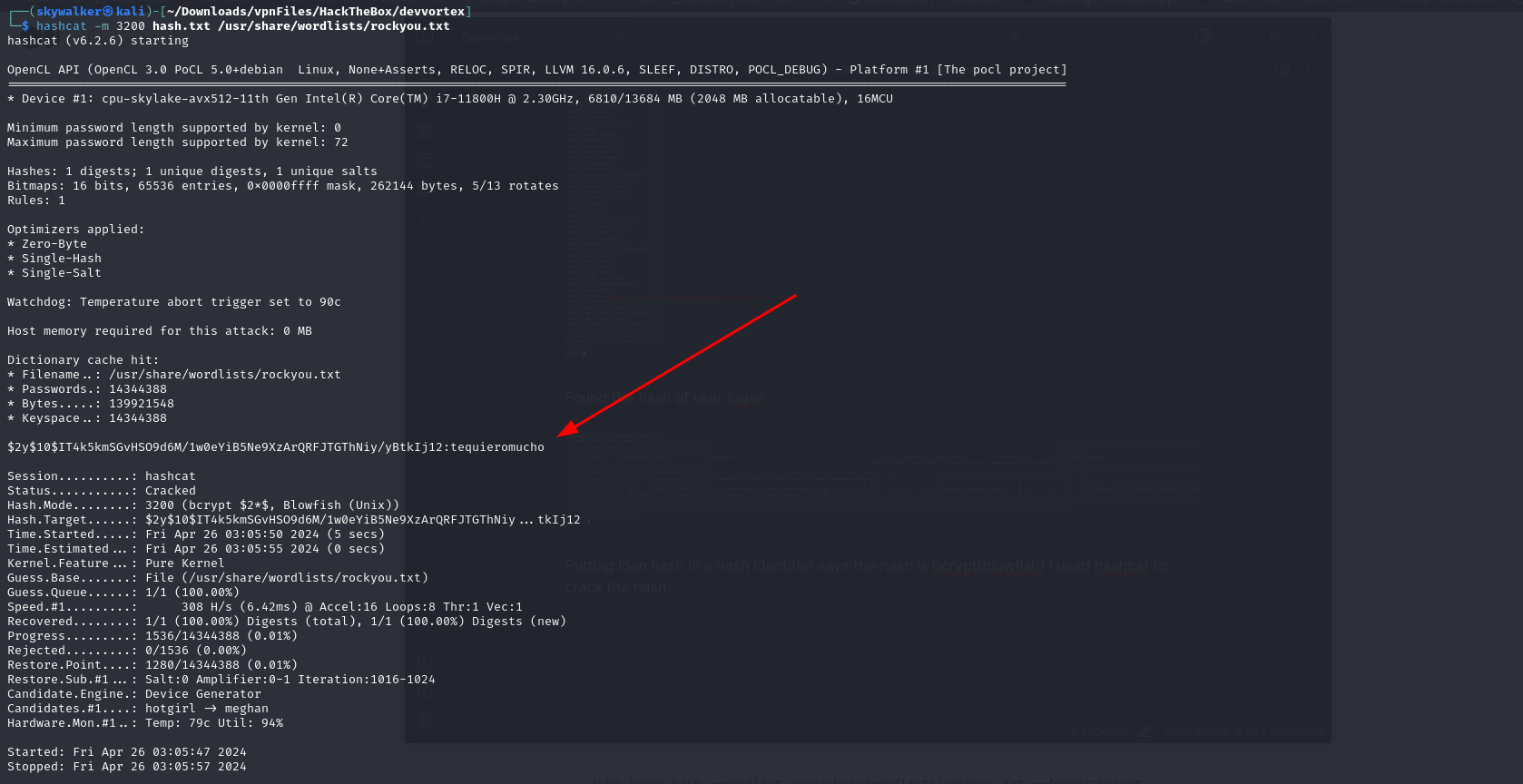Toggle the right sidebar panel
Screen dimensions: 1523x784
point(1204,36)
